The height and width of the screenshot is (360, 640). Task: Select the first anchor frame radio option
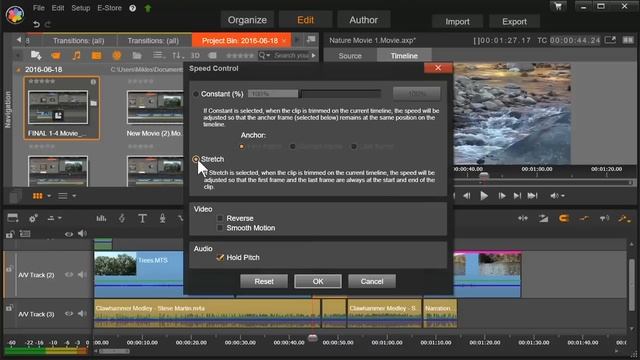(x=242, y=146)
